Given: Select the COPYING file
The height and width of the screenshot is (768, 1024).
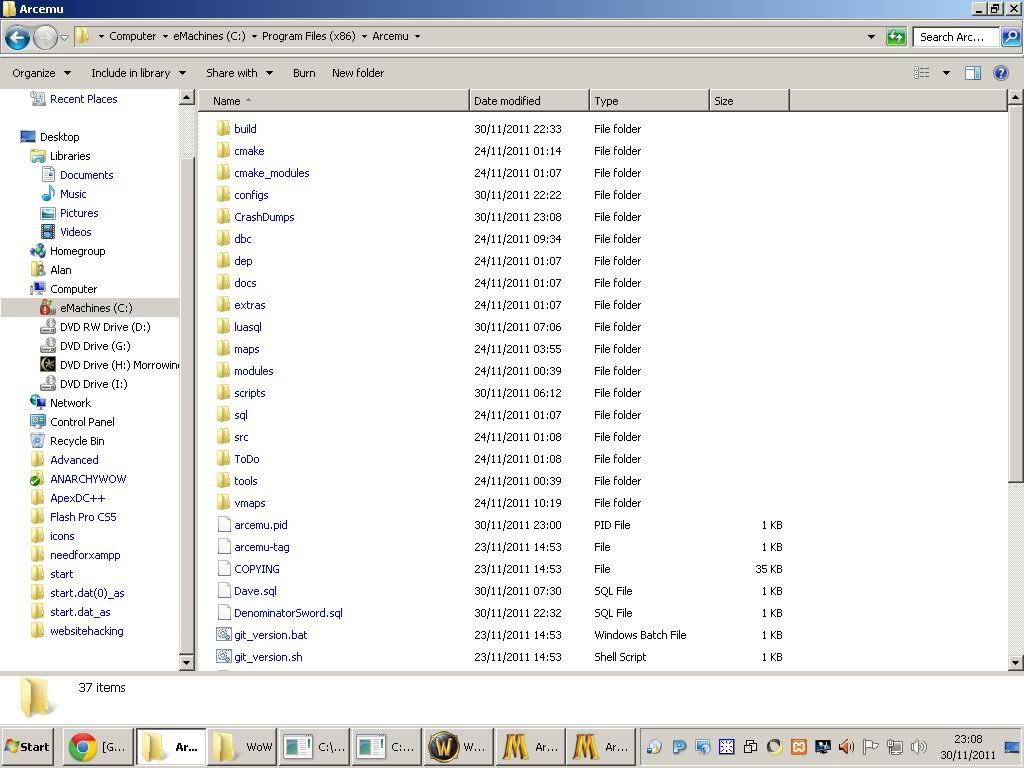Looking at the screenshot, I should pos(257,569).
